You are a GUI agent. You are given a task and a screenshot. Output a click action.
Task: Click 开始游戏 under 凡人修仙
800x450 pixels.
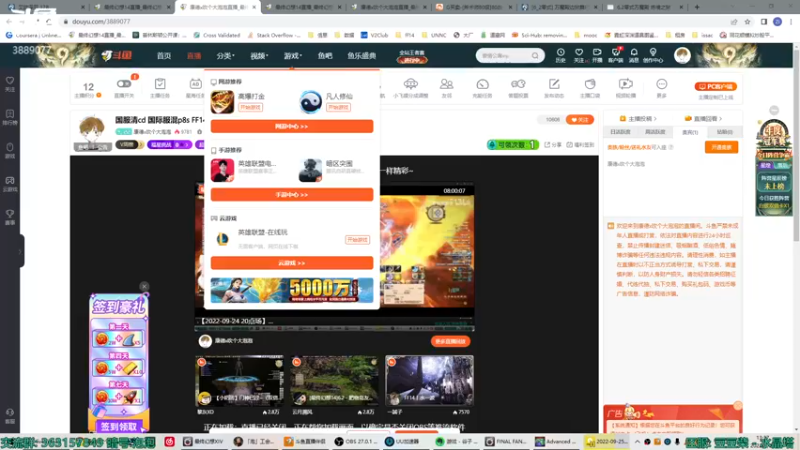[x=338, y=107]
